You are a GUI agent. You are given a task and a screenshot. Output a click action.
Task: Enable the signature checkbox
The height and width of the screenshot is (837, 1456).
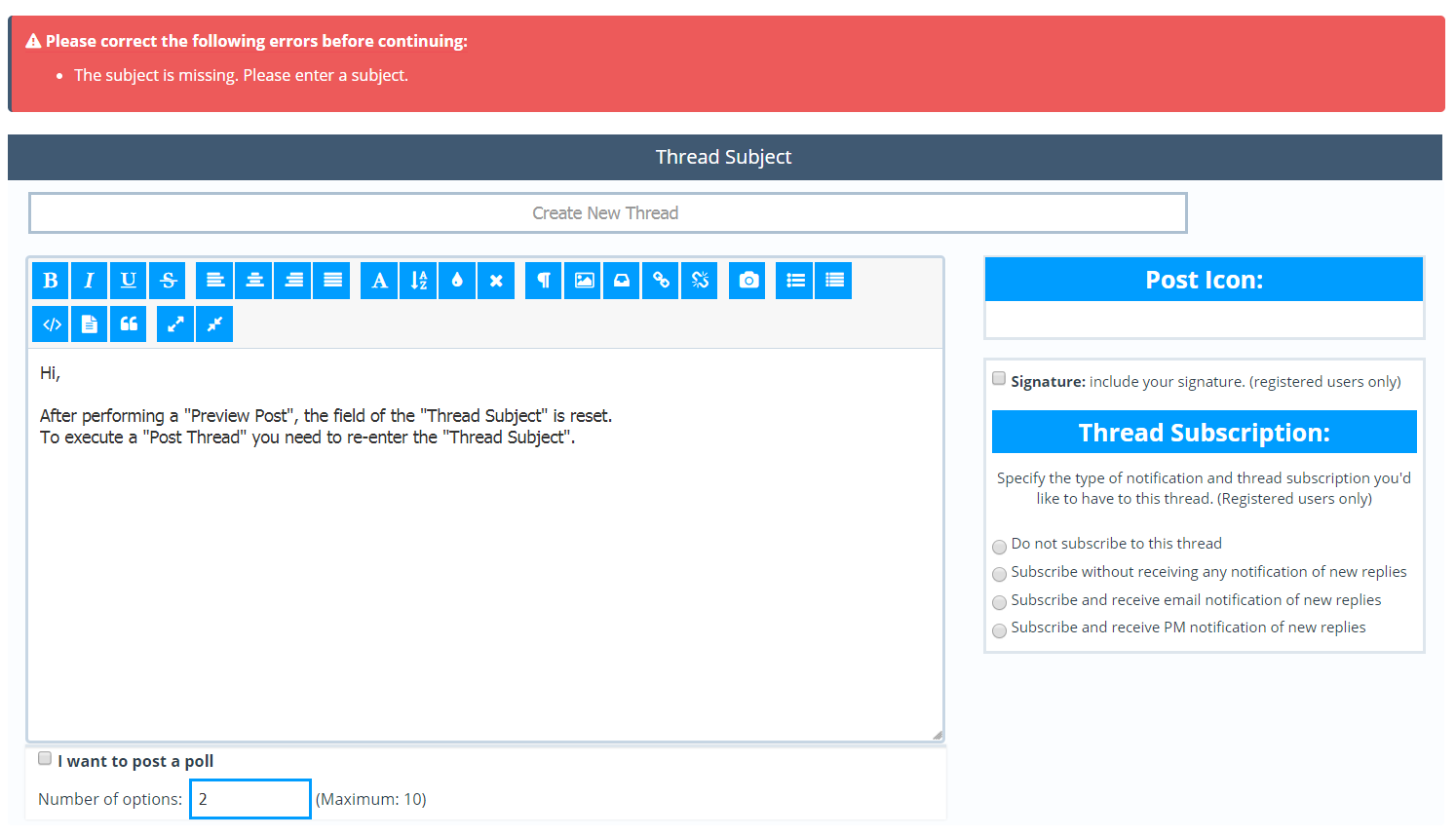(999, 379)
